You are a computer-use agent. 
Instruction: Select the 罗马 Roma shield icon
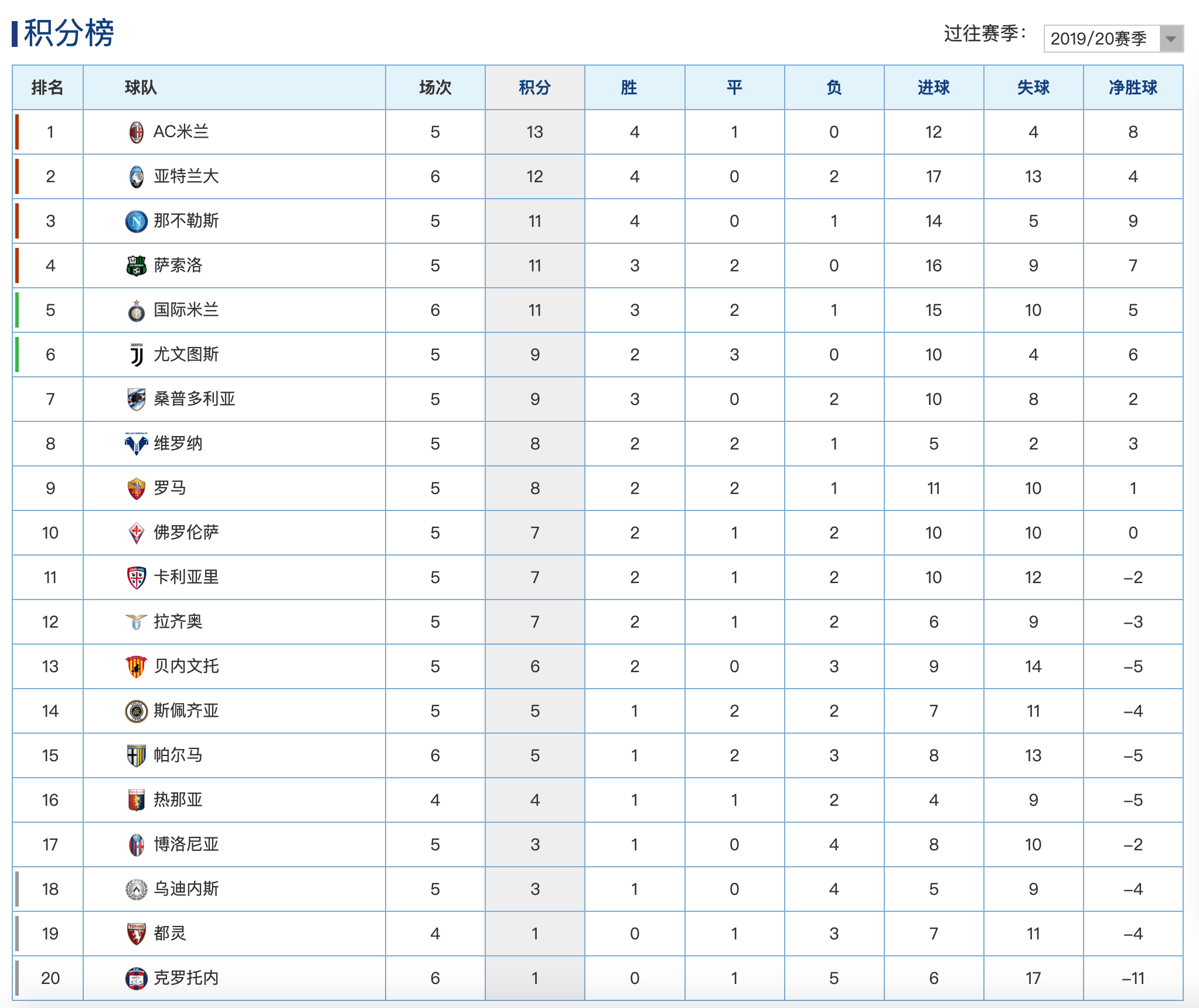click(136, 489)
